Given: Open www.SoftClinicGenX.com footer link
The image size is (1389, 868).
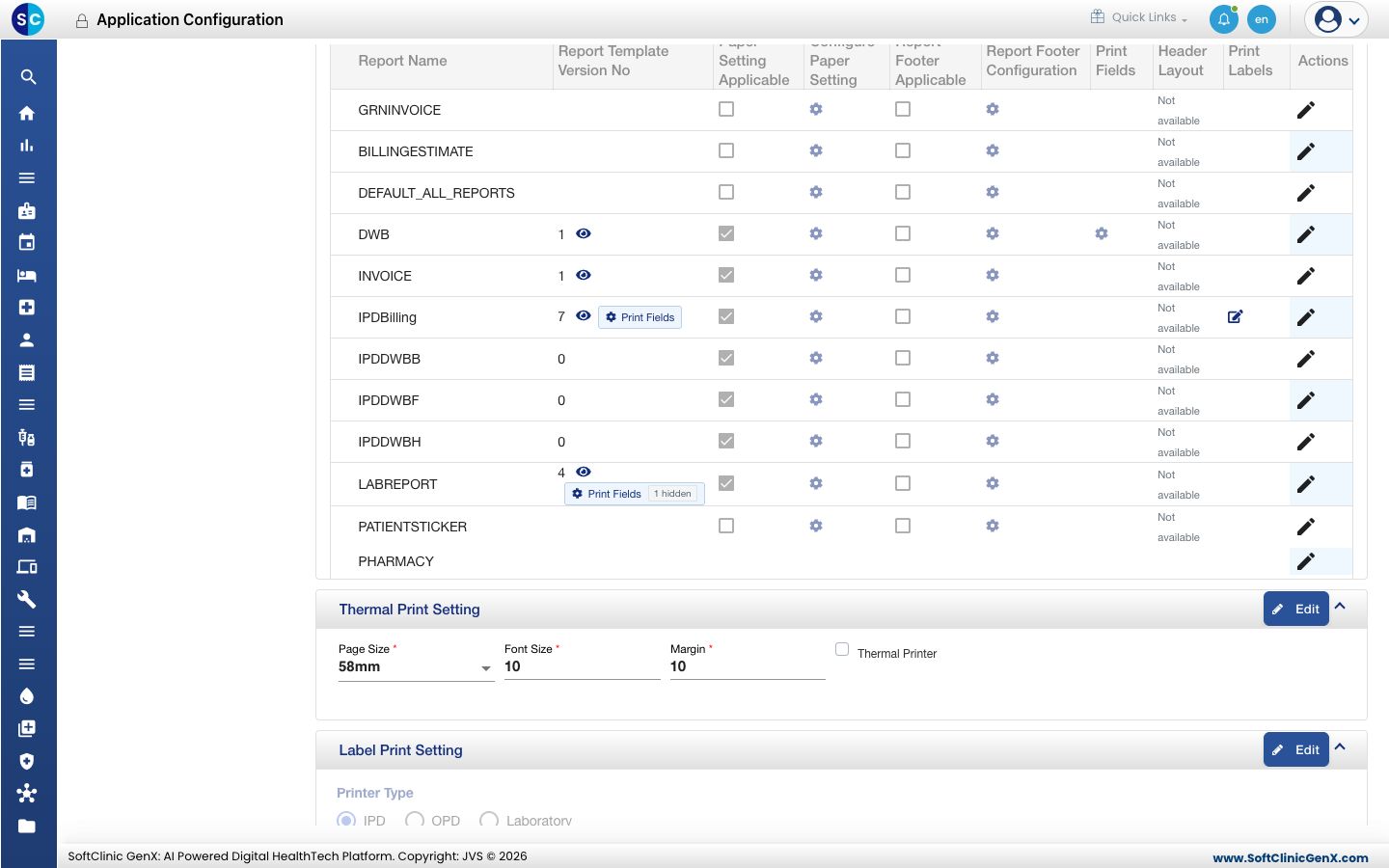Looking at the screenshot, I should (x=1291, y=857).
